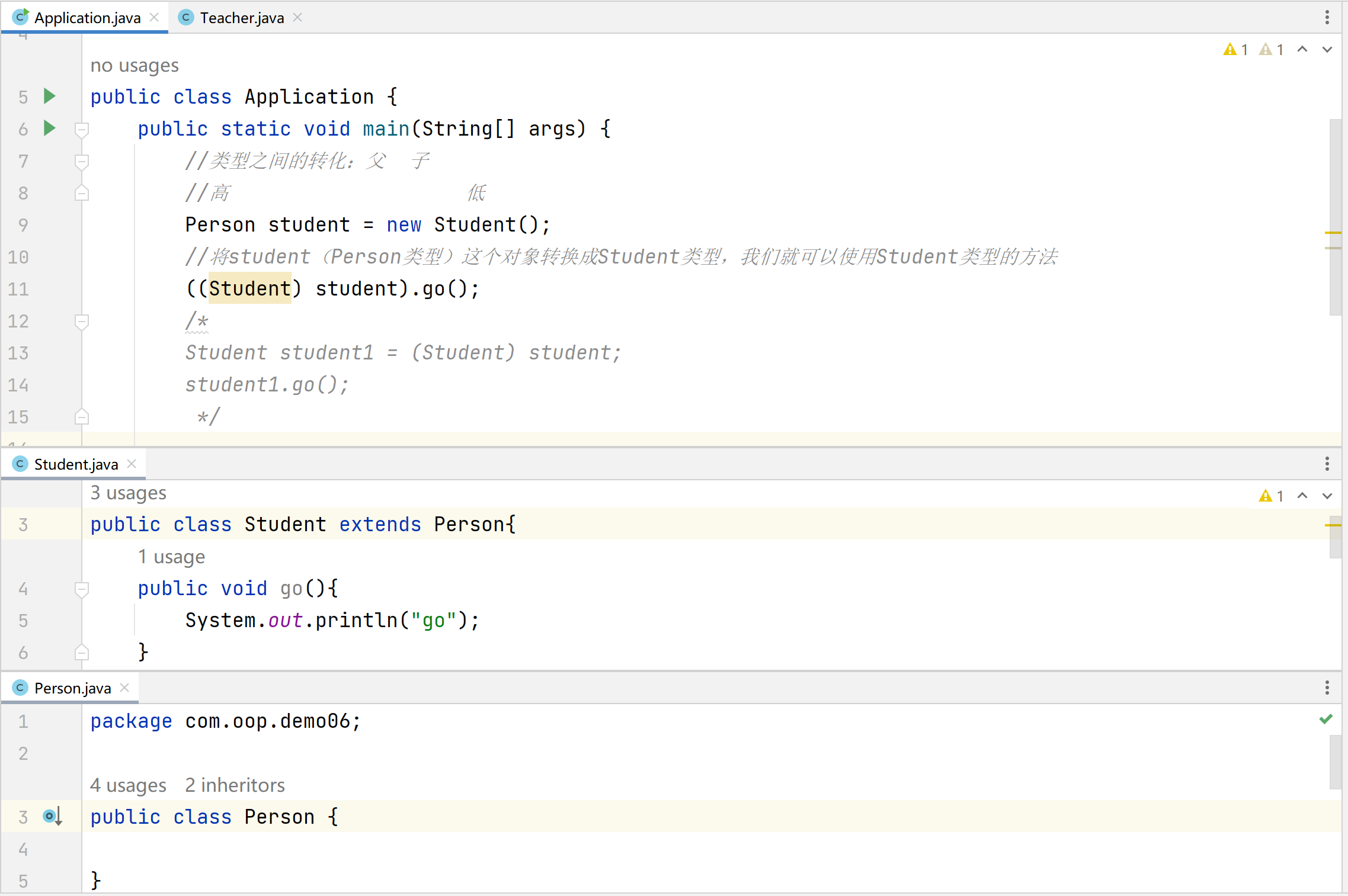Switch to the Teacher.java tab
Image resolution: width=1348 pixels, height=896 pixels.
click(x=241, y=18)
